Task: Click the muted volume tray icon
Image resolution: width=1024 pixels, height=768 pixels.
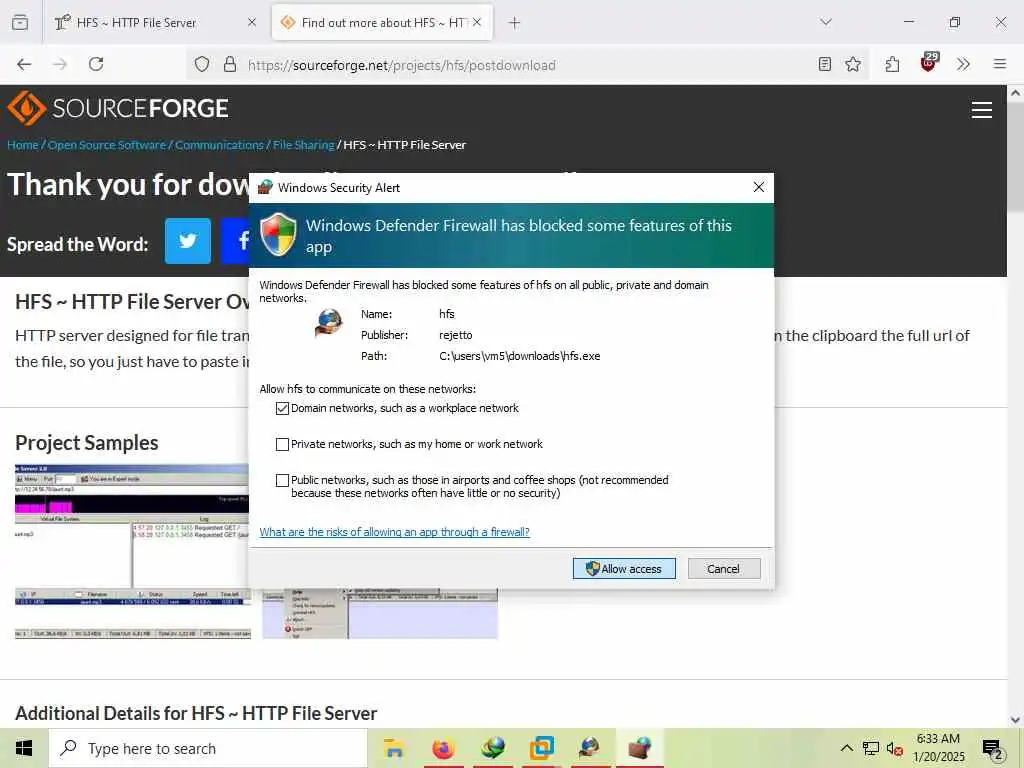Action: (x=895, y=748)
